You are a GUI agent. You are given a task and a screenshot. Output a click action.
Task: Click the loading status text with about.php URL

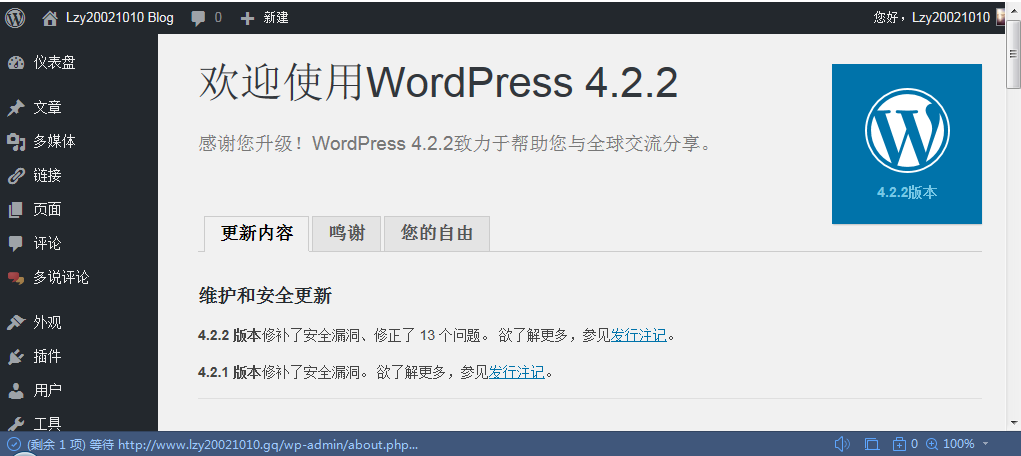[222, 444]
